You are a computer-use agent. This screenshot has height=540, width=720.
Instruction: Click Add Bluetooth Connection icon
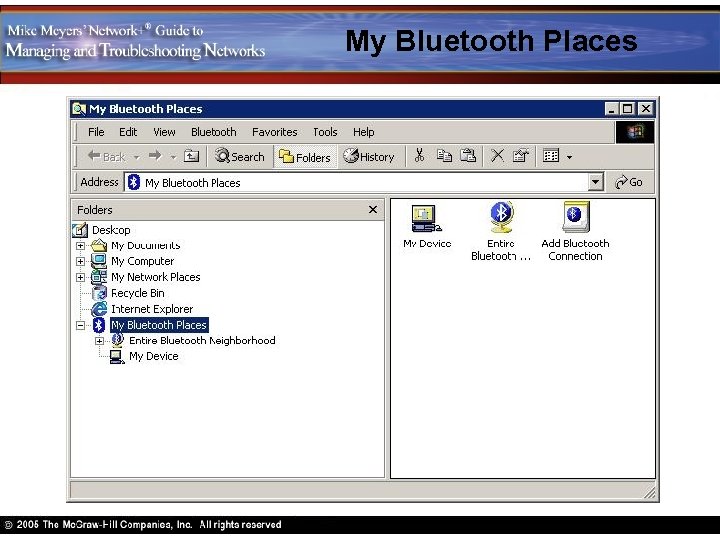click(575, 217)
